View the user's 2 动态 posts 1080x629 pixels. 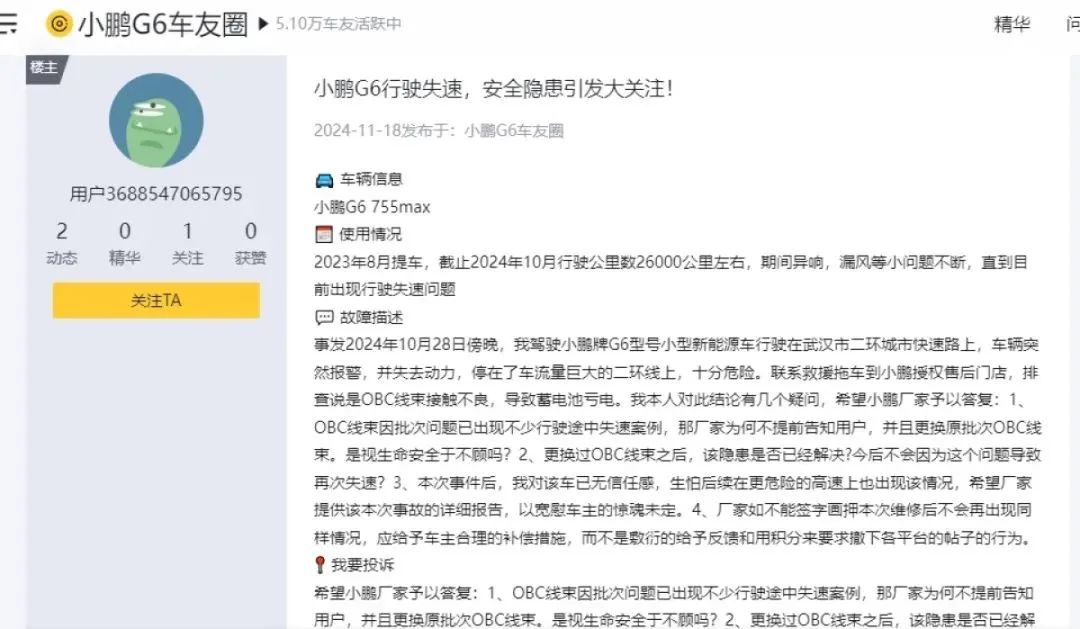pyautogui.click(x=62, y=243)
